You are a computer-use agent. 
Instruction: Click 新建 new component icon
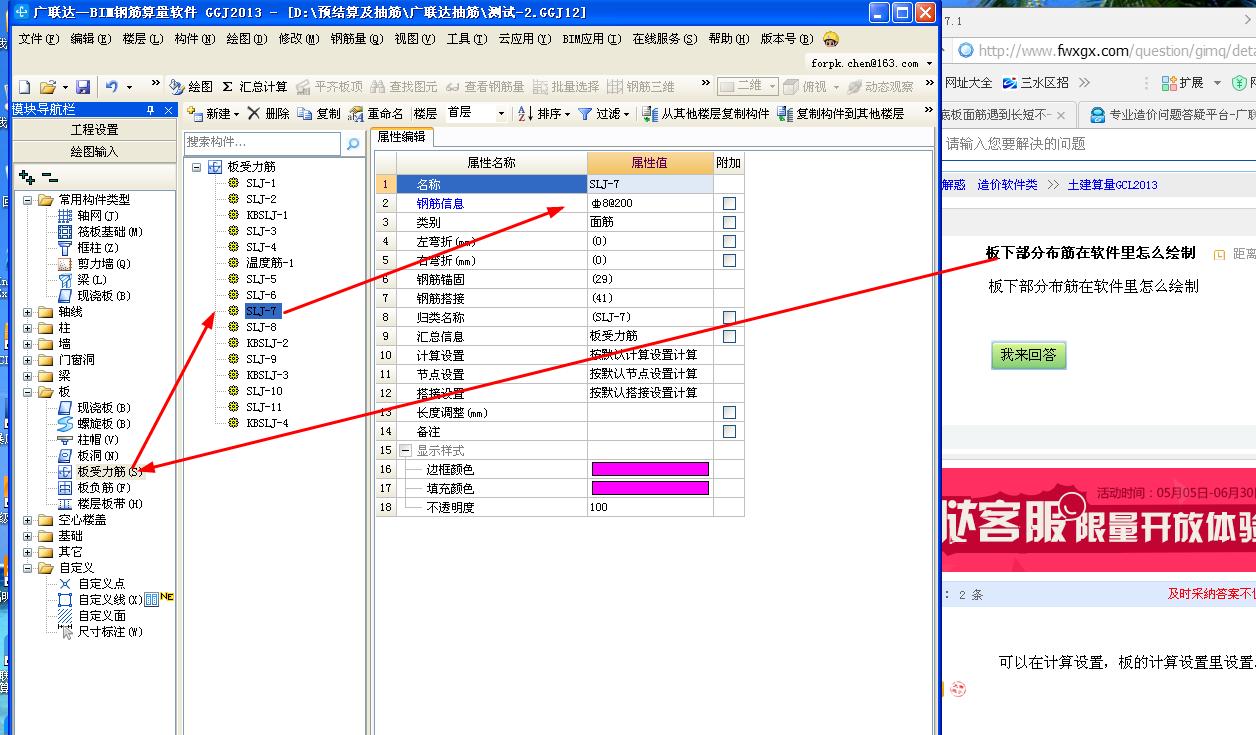coord(196,114)
